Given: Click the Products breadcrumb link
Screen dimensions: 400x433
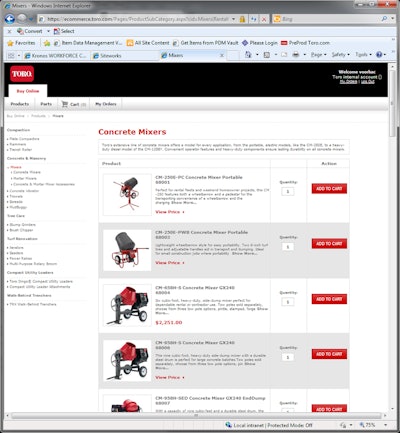Looking at the screenshot, I should pyautogui.click(x=38, y=116).
